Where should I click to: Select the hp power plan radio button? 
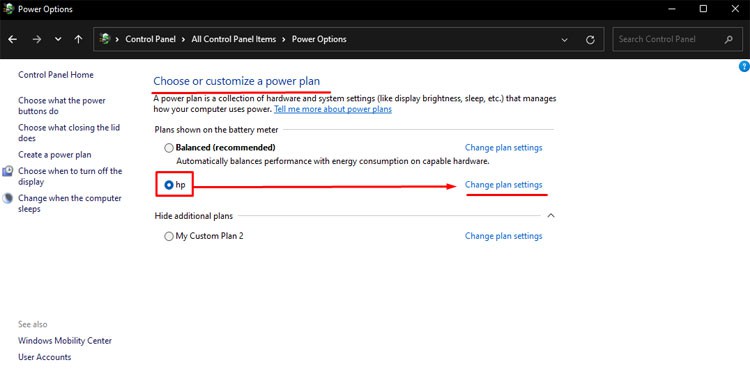(x=168, y=185)
